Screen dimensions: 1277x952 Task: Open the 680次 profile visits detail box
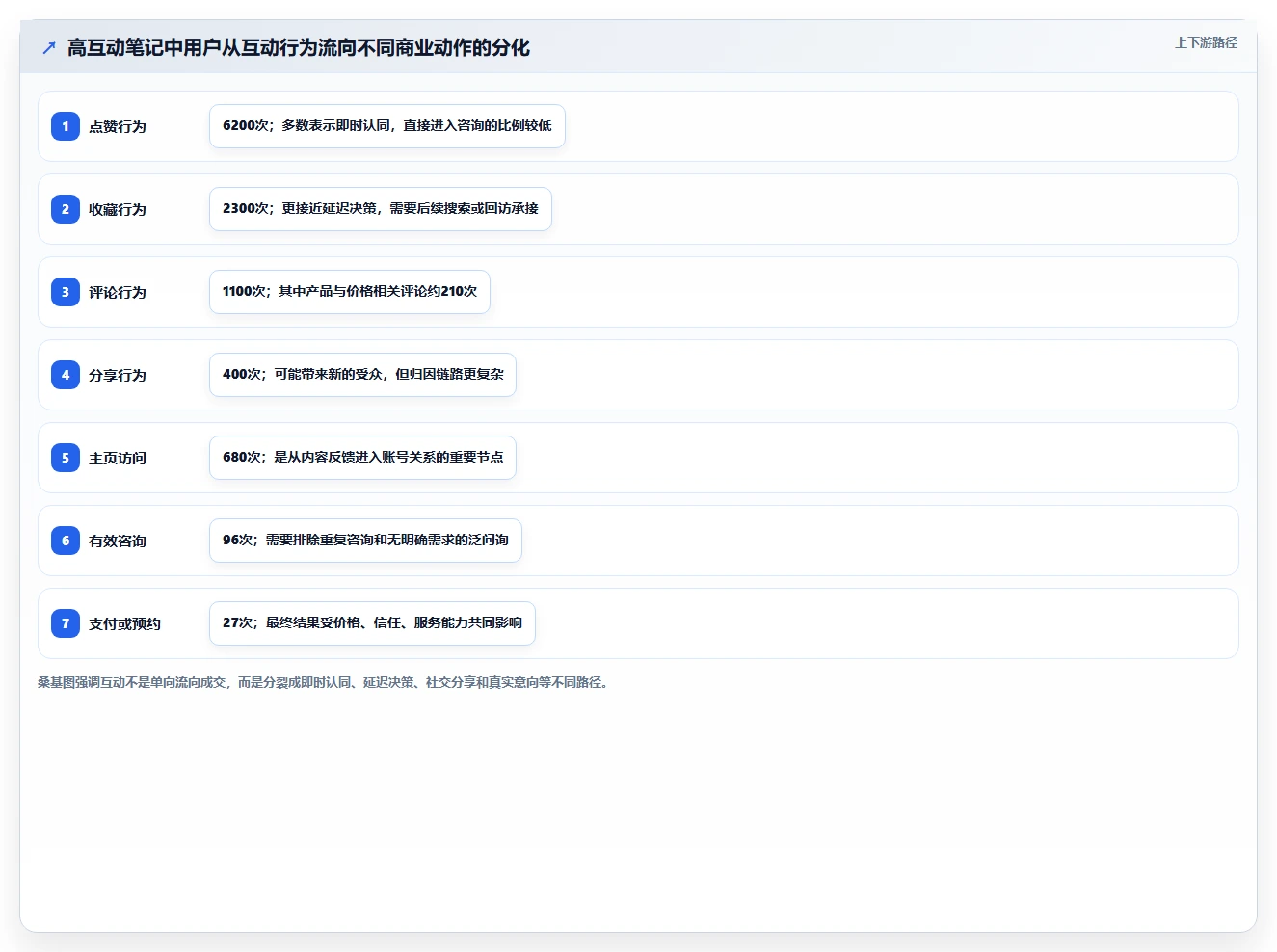point(362,458)
